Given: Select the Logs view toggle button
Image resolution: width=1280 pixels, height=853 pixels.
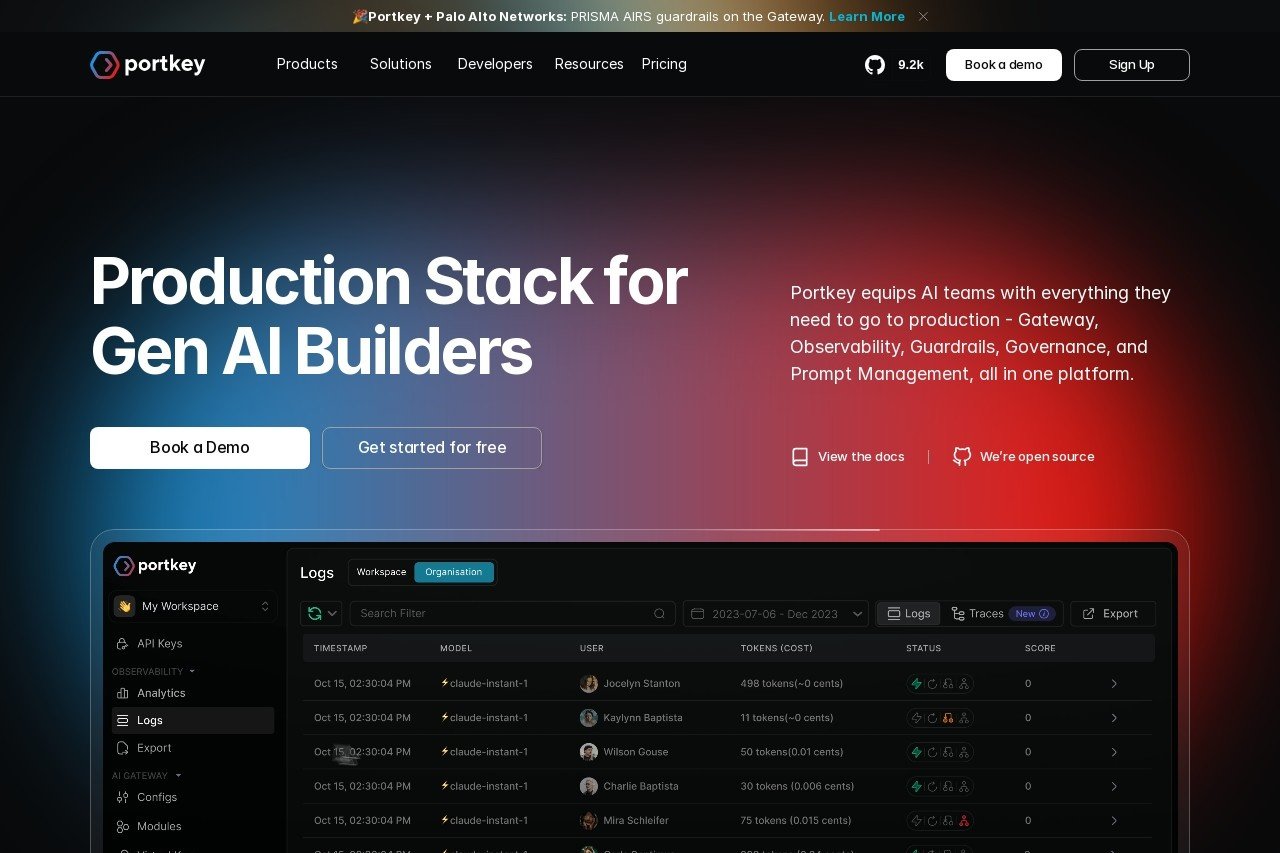Looking at the screenshot, I should 908,614.
